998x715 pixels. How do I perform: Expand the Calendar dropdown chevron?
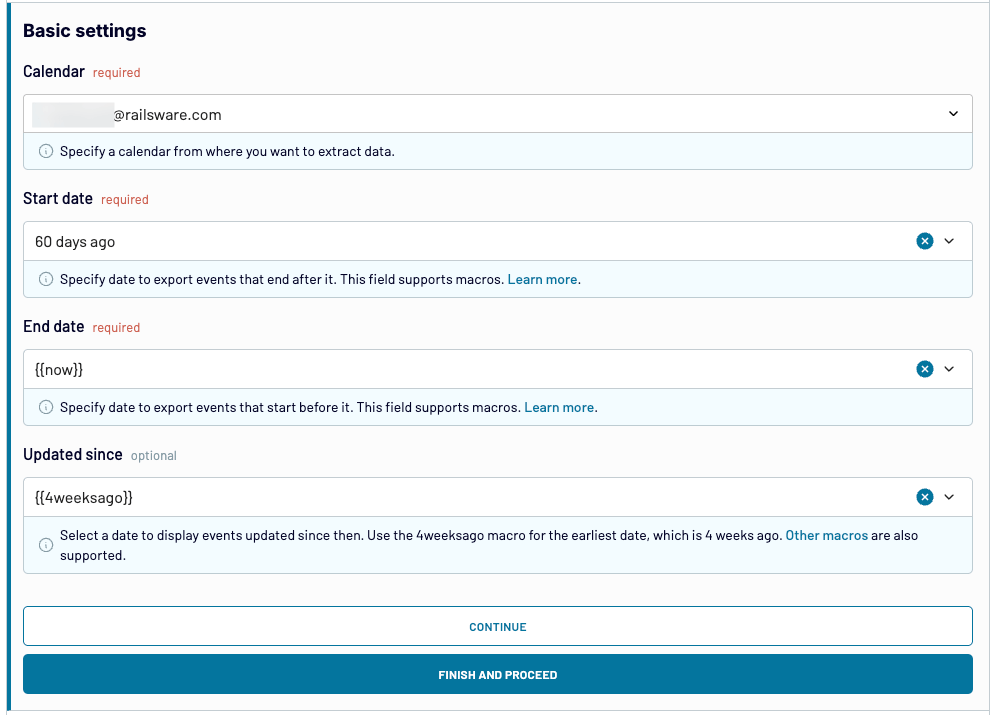click(x=953, y=114)
